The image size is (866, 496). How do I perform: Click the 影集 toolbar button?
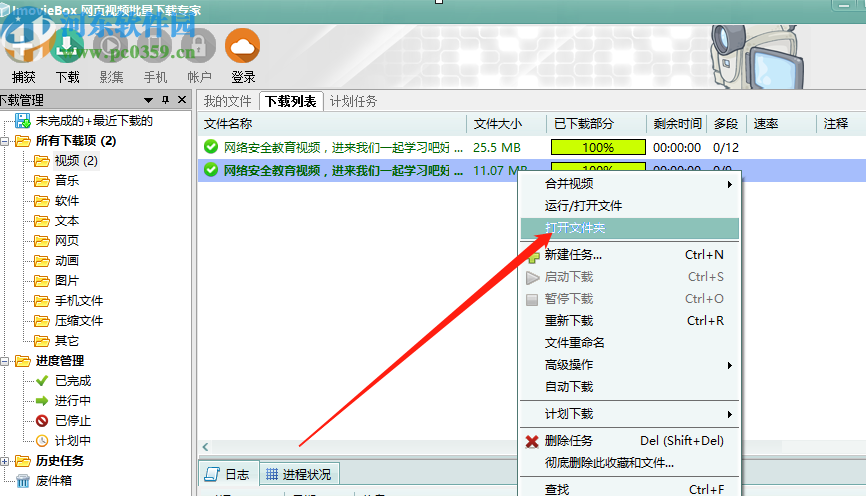(111, 55)
